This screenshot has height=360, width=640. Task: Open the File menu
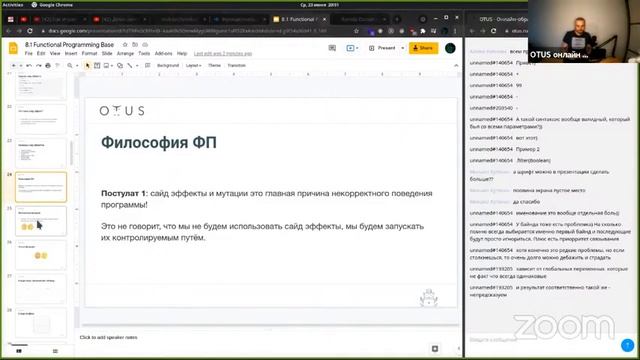coord(29,53)
